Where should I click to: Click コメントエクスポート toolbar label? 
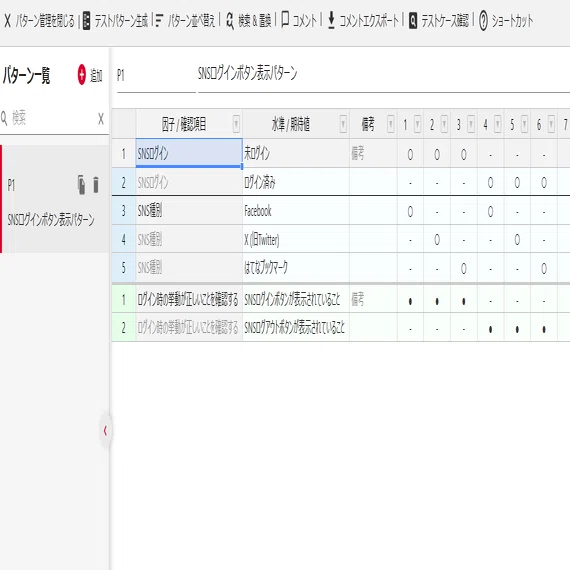point(369,21)
